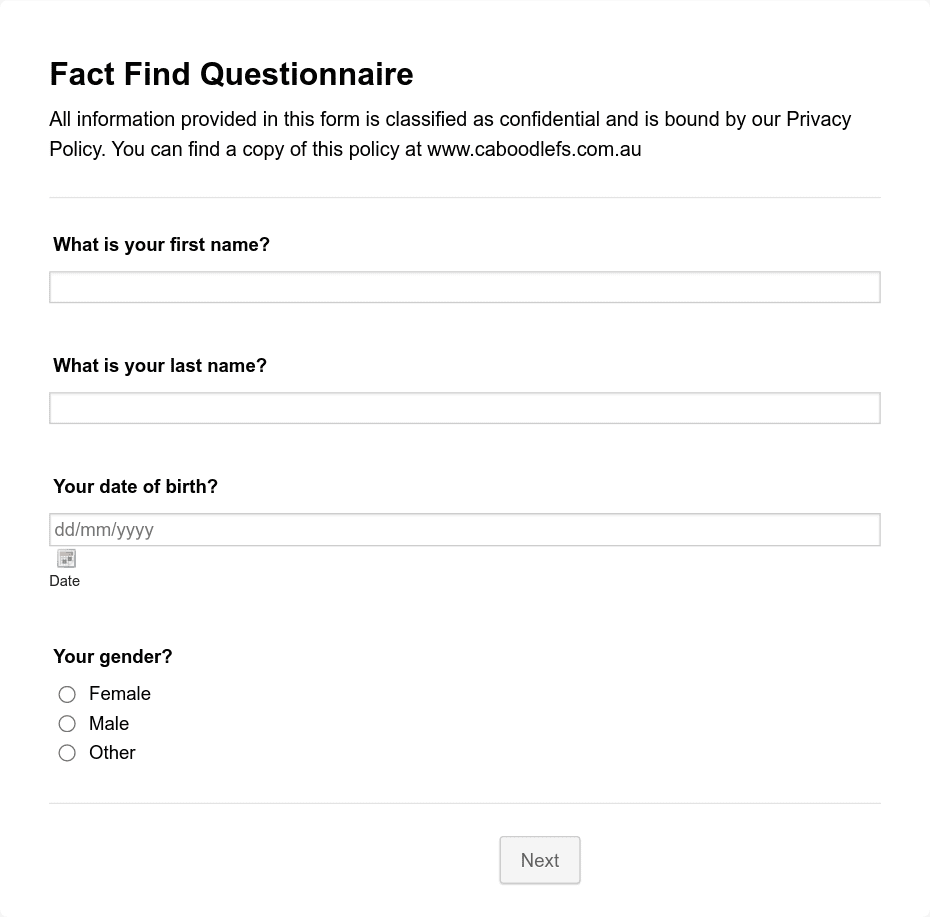Click the small calendar icon below date field

click(x=65, y=557)
